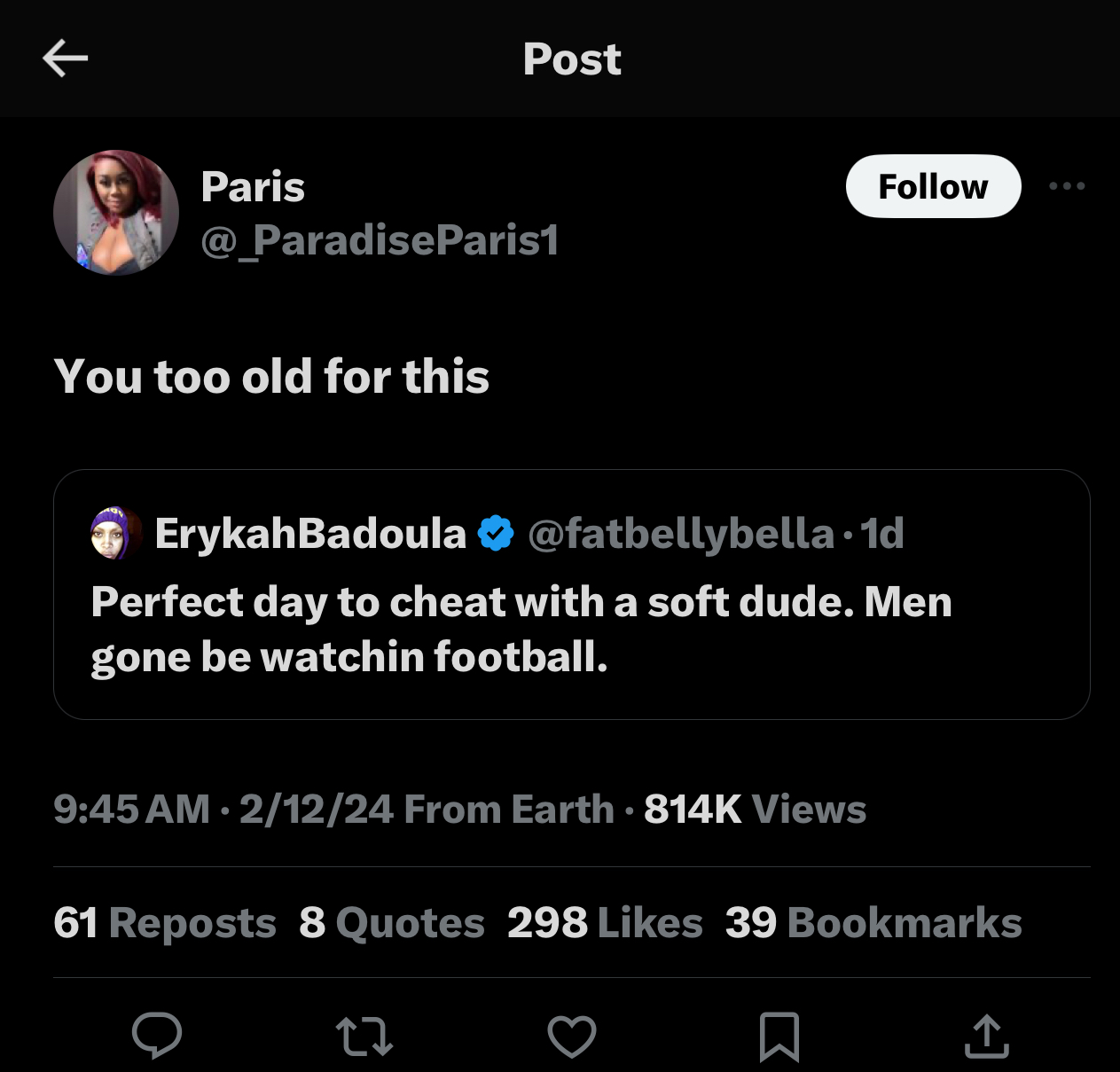The width and height of the screenshot is (1120, 1072).
Task: Like the post with the heart icon
Action: click(x=572, y=1035)
